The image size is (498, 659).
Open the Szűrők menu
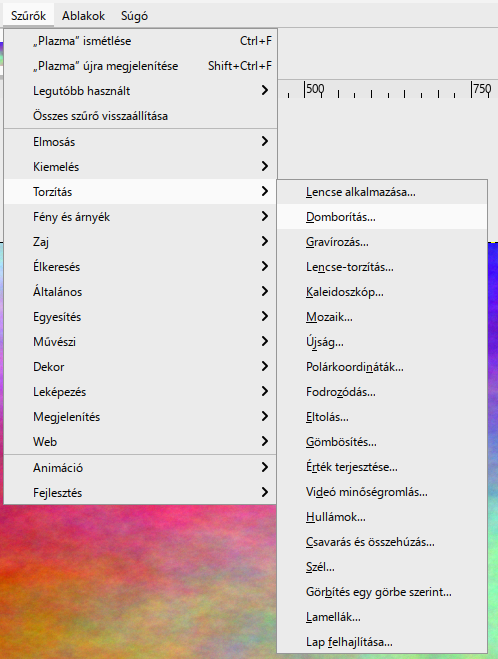(28, 16)
